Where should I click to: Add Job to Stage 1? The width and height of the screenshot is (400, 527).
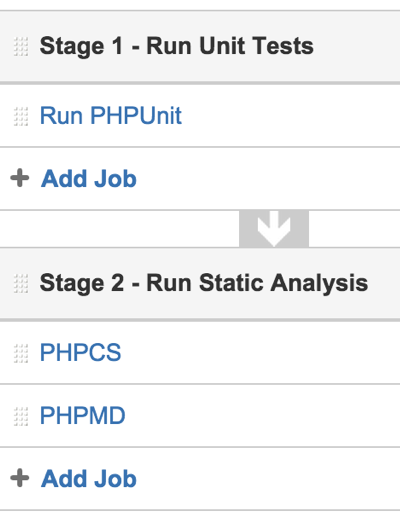(89, 178)
